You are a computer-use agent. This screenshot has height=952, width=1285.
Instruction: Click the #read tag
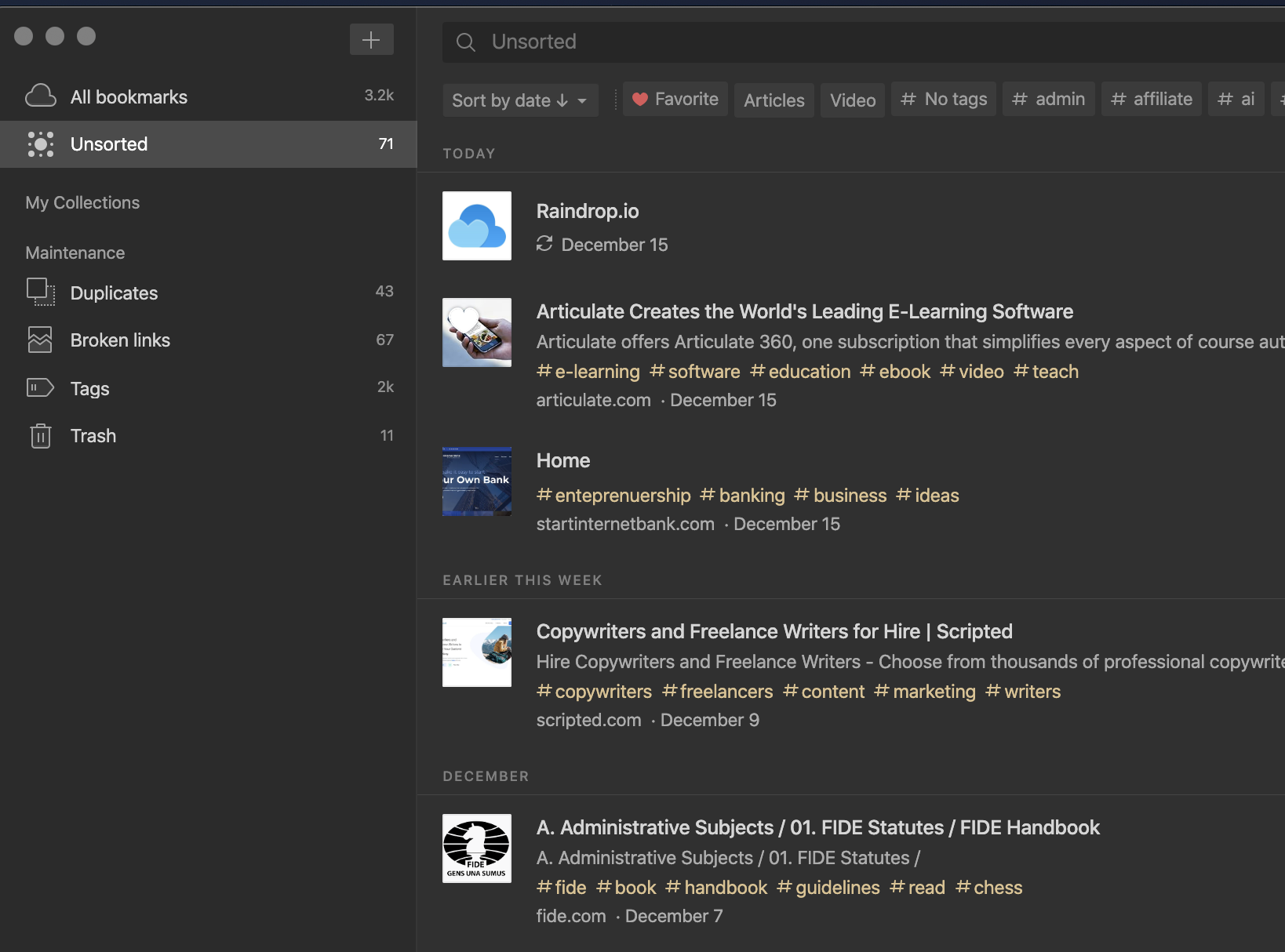[x=918, y=887]
